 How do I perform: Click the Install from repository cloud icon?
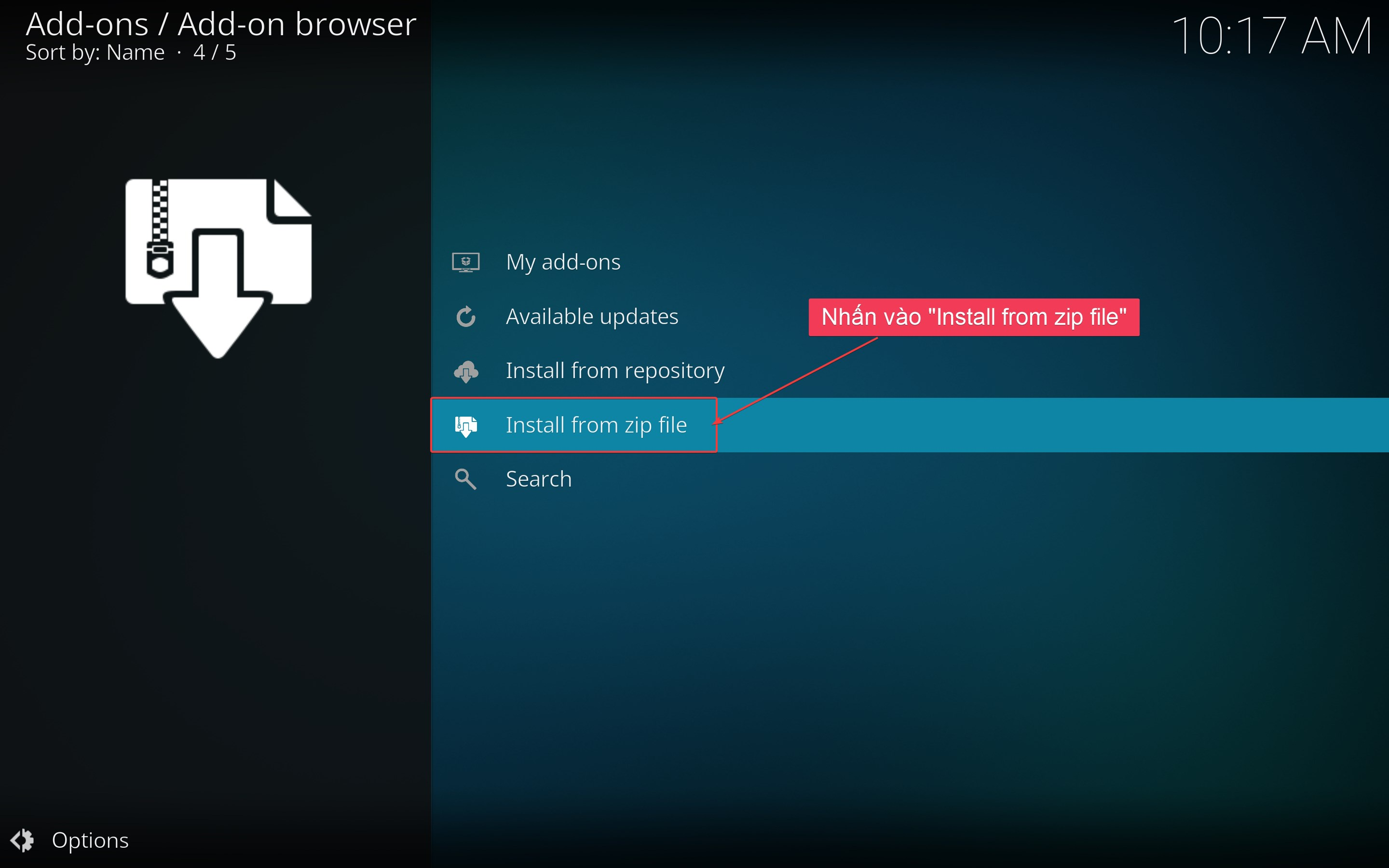pyautogui.click(x=465, y=371)
